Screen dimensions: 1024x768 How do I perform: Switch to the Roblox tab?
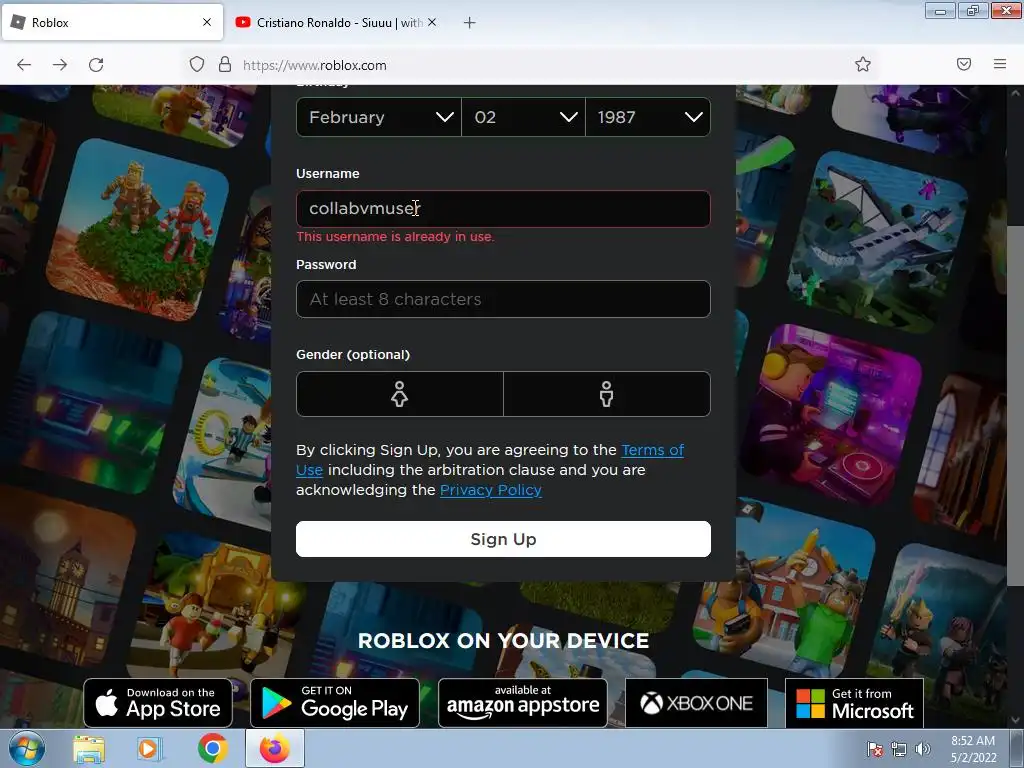pyautogui.click(x=112, y=22)
